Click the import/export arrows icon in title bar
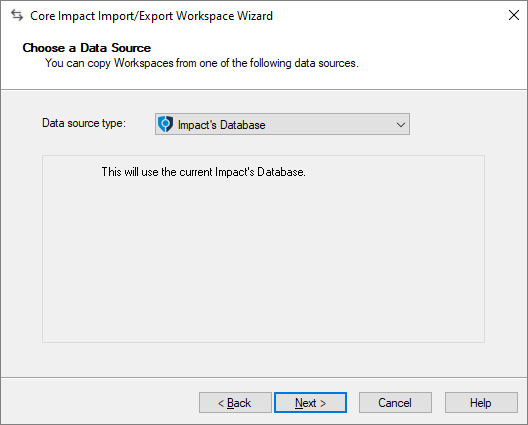 click(17, 15)
